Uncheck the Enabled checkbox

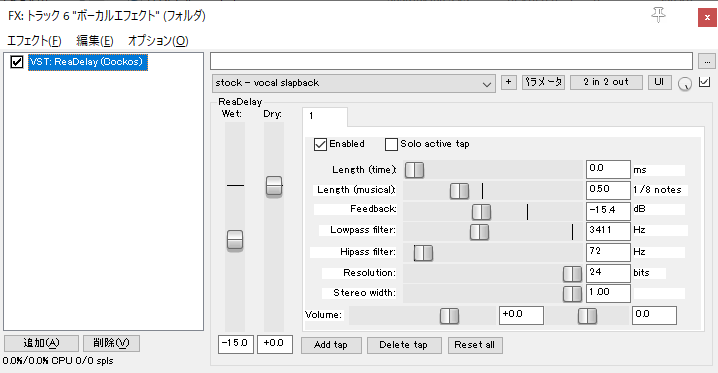[320, 145]
